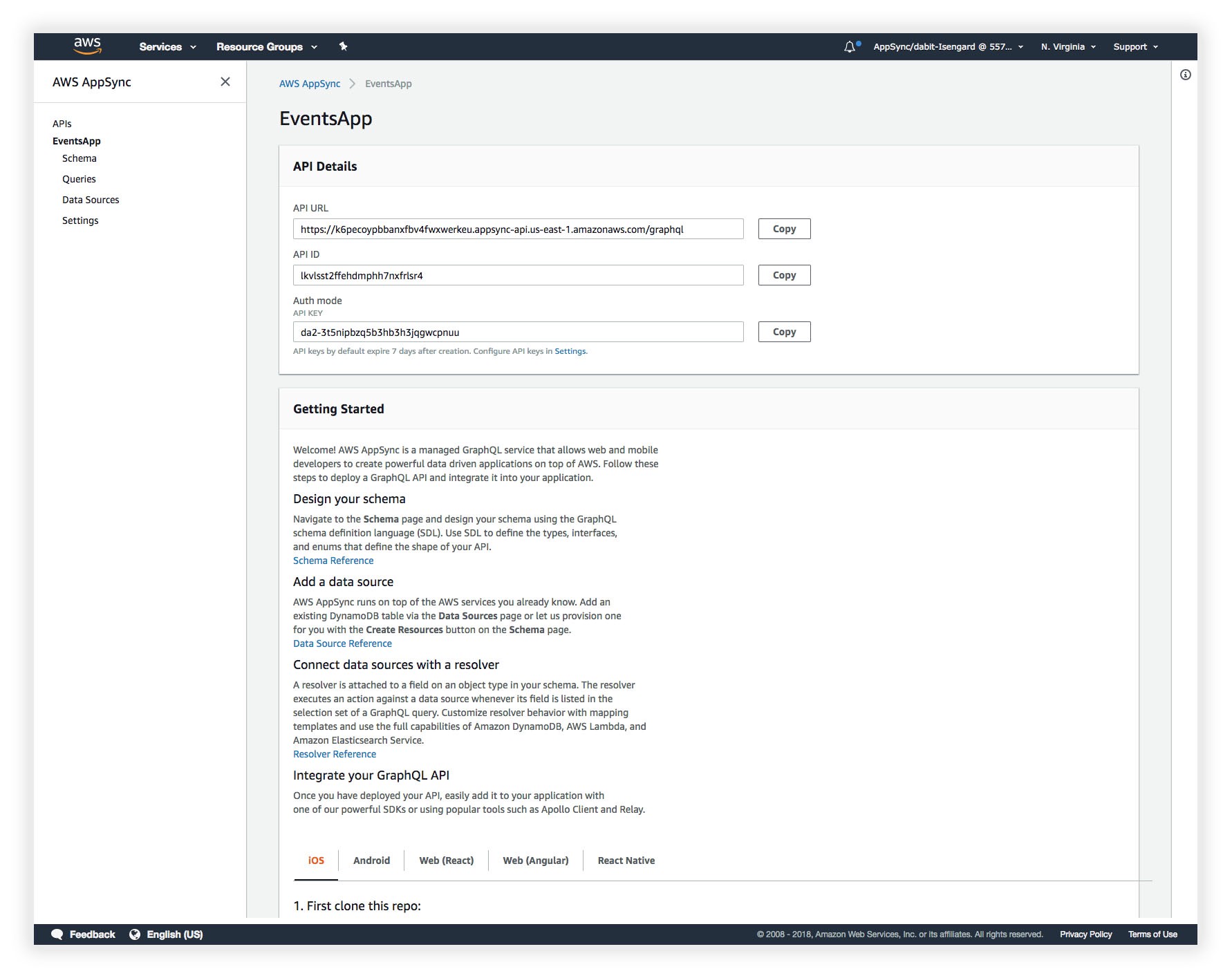
Task: Open the Privacy Policy link
Action: point(1086,934)
